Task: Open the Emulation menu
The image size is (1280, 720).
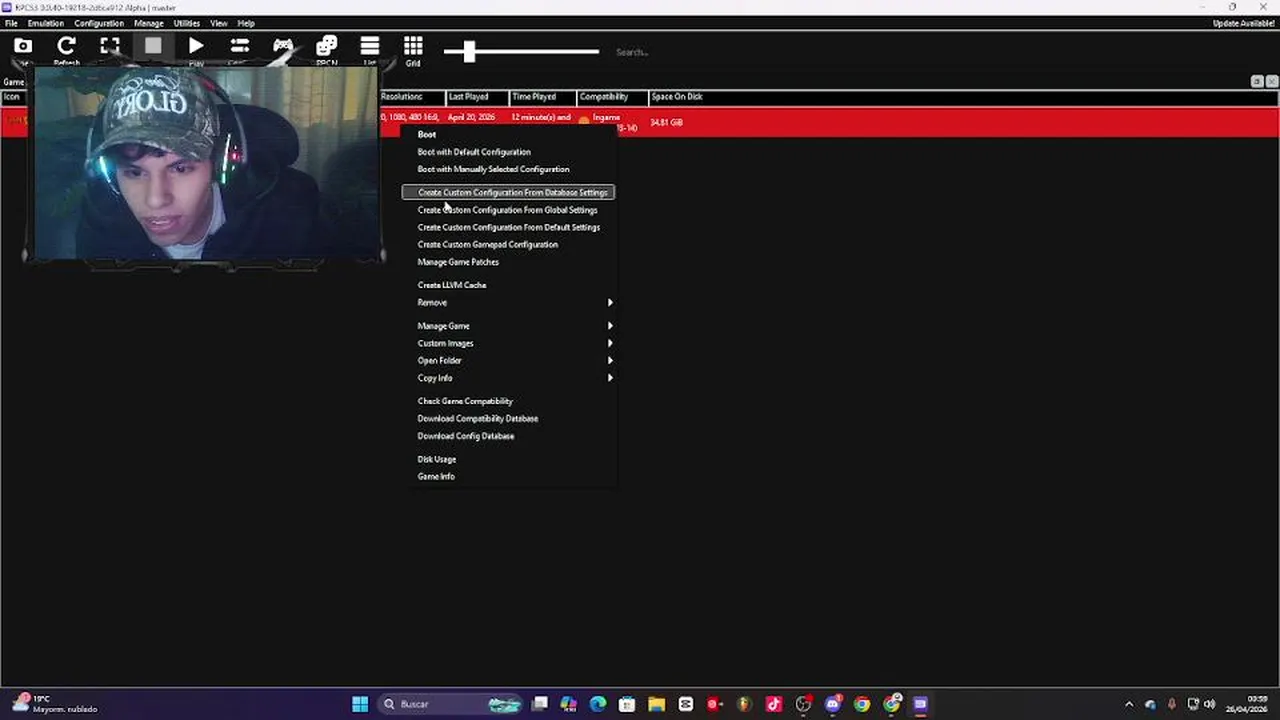Action: click(45, 23)
